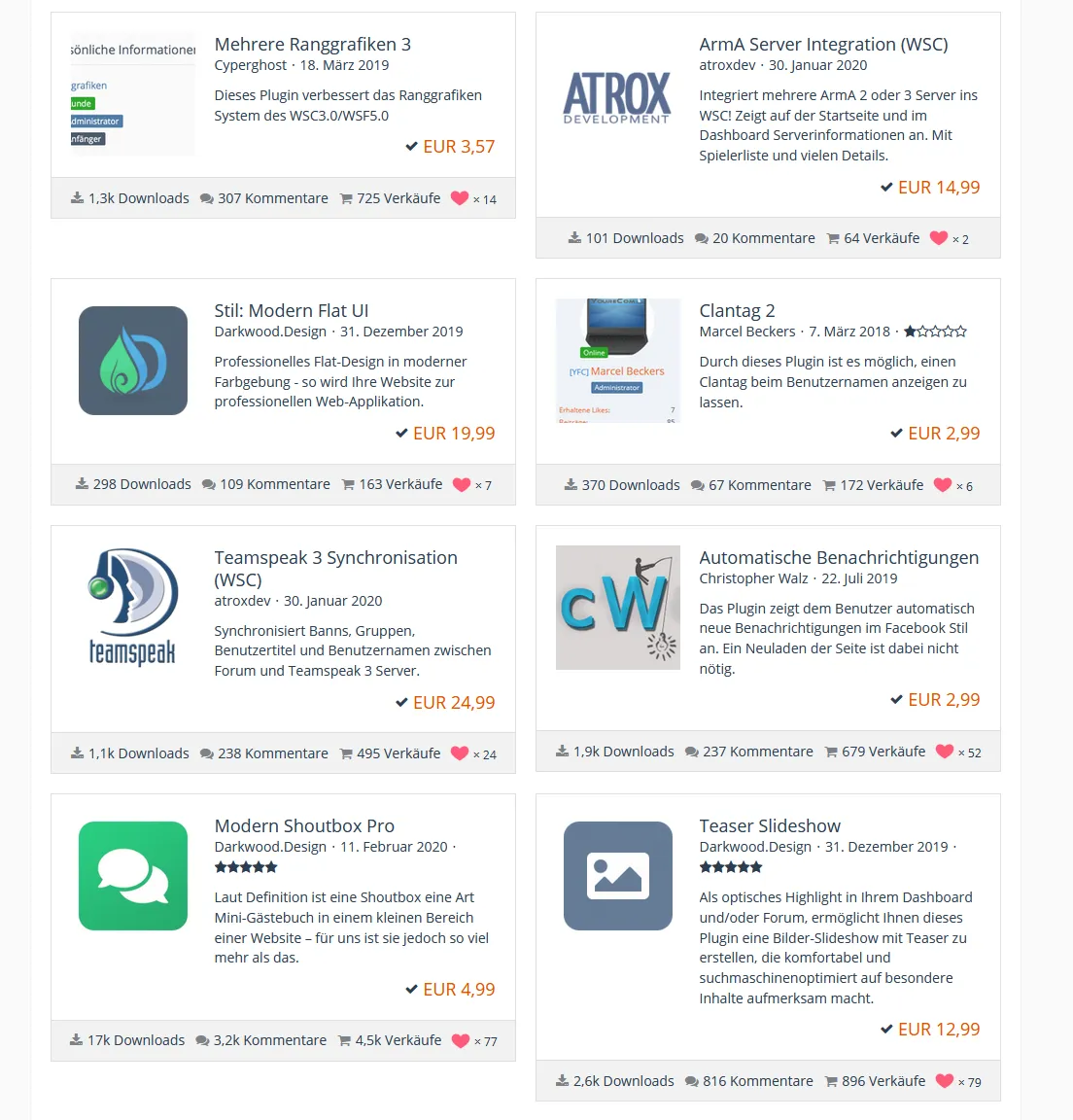Click the heart icon on Mehrere Ranggrafiken 3
This screenshot has height=1120, width=1073.
point(460,198)
